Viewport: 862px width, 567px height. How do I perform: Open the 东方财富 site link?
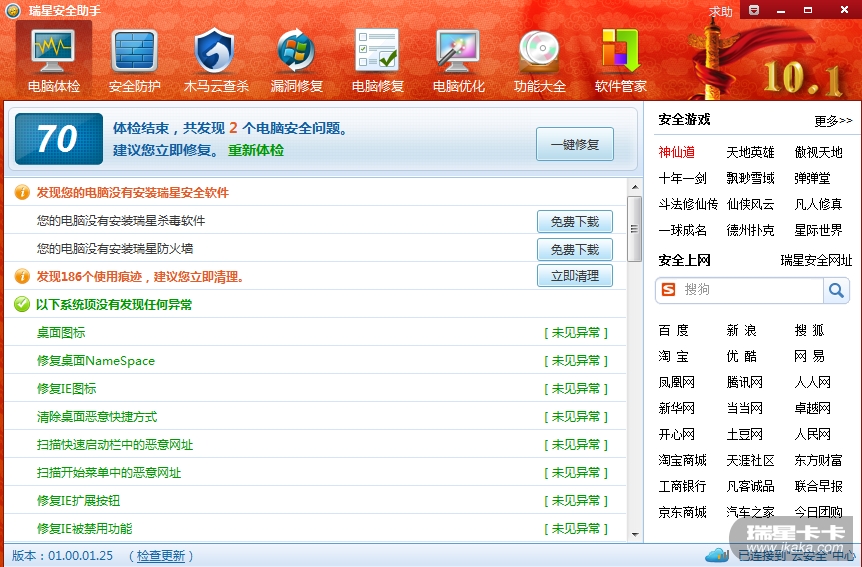(x=819, y=460)
